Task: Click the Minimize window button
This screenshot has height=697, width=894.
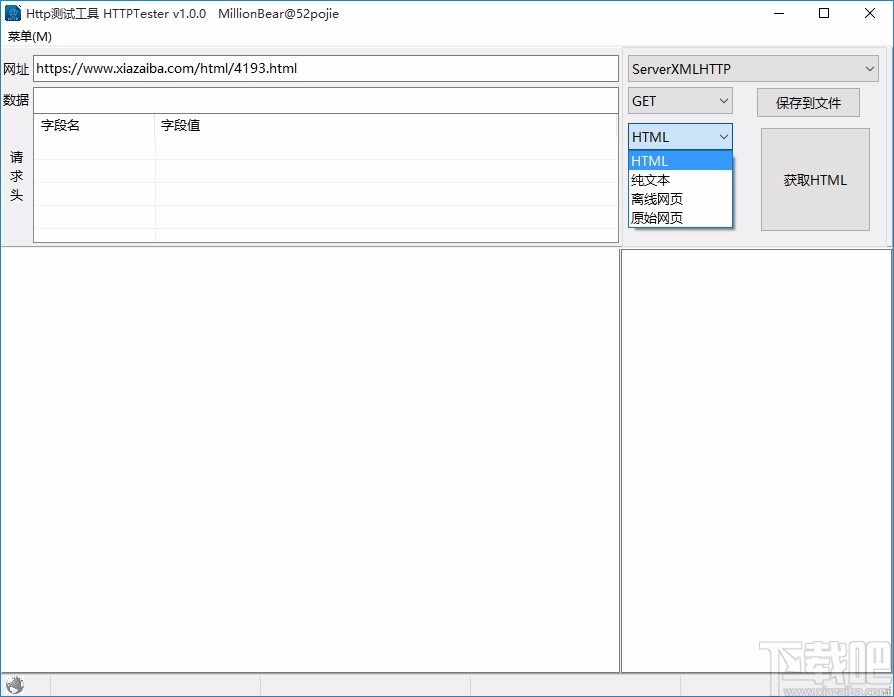Action: click(777, 13)
